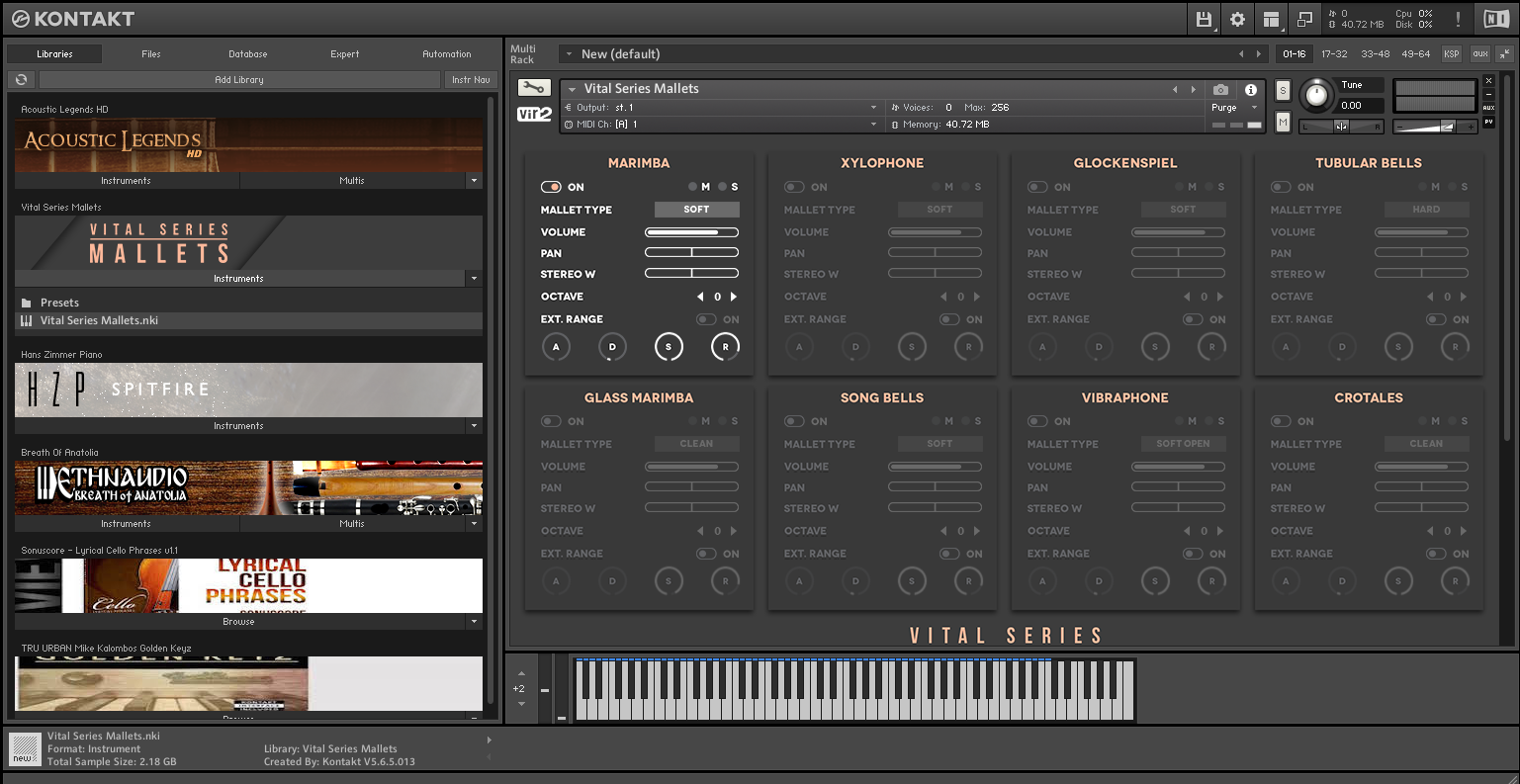Image resolution: width=1520 pixels, height=784 pixels.
Task: Click the instrument info icon
Action: click(1250, 90)
